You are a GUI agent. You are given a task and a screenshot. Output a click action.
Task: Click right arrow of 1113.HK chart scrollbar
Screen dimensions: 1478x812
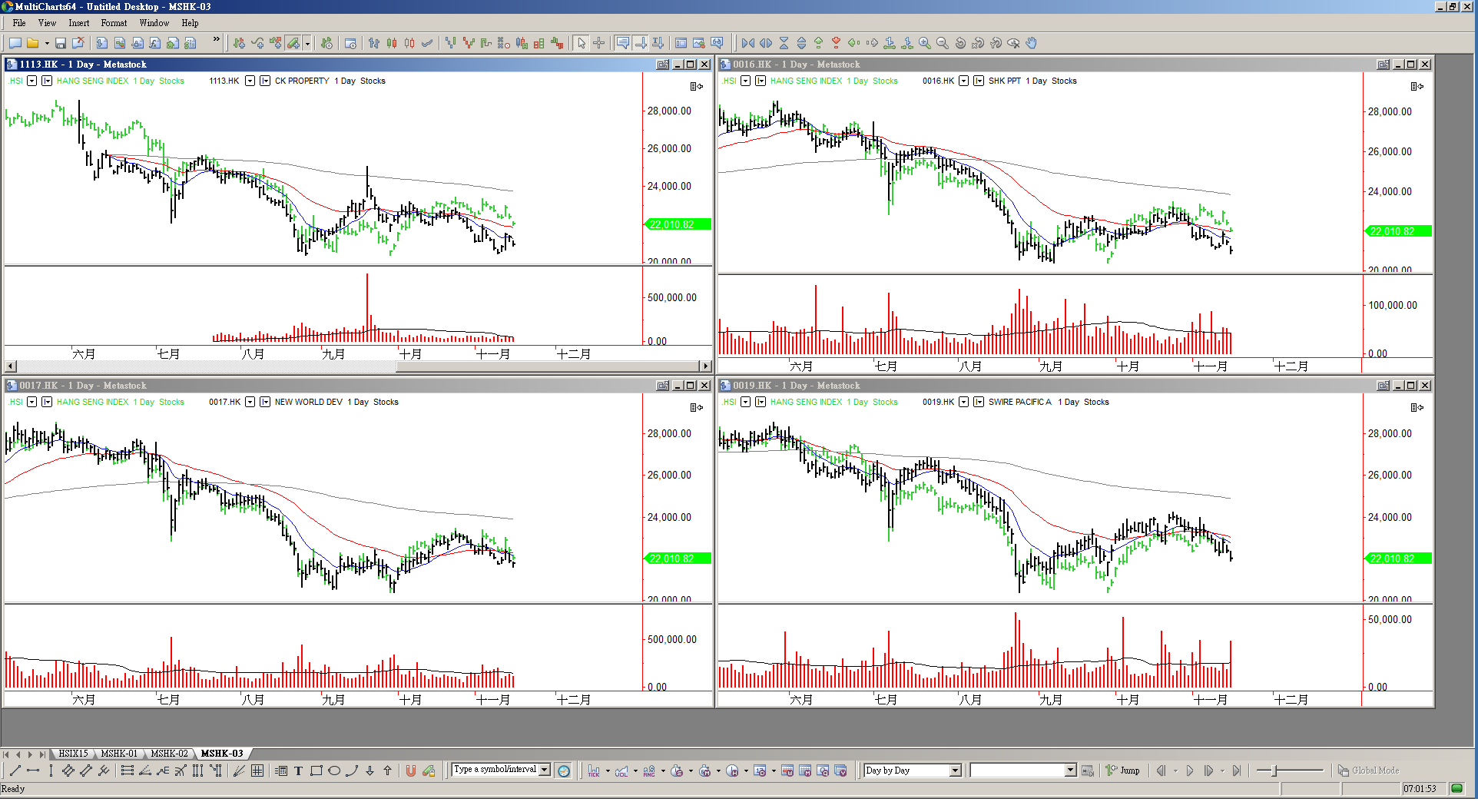[x=705, y=366]
